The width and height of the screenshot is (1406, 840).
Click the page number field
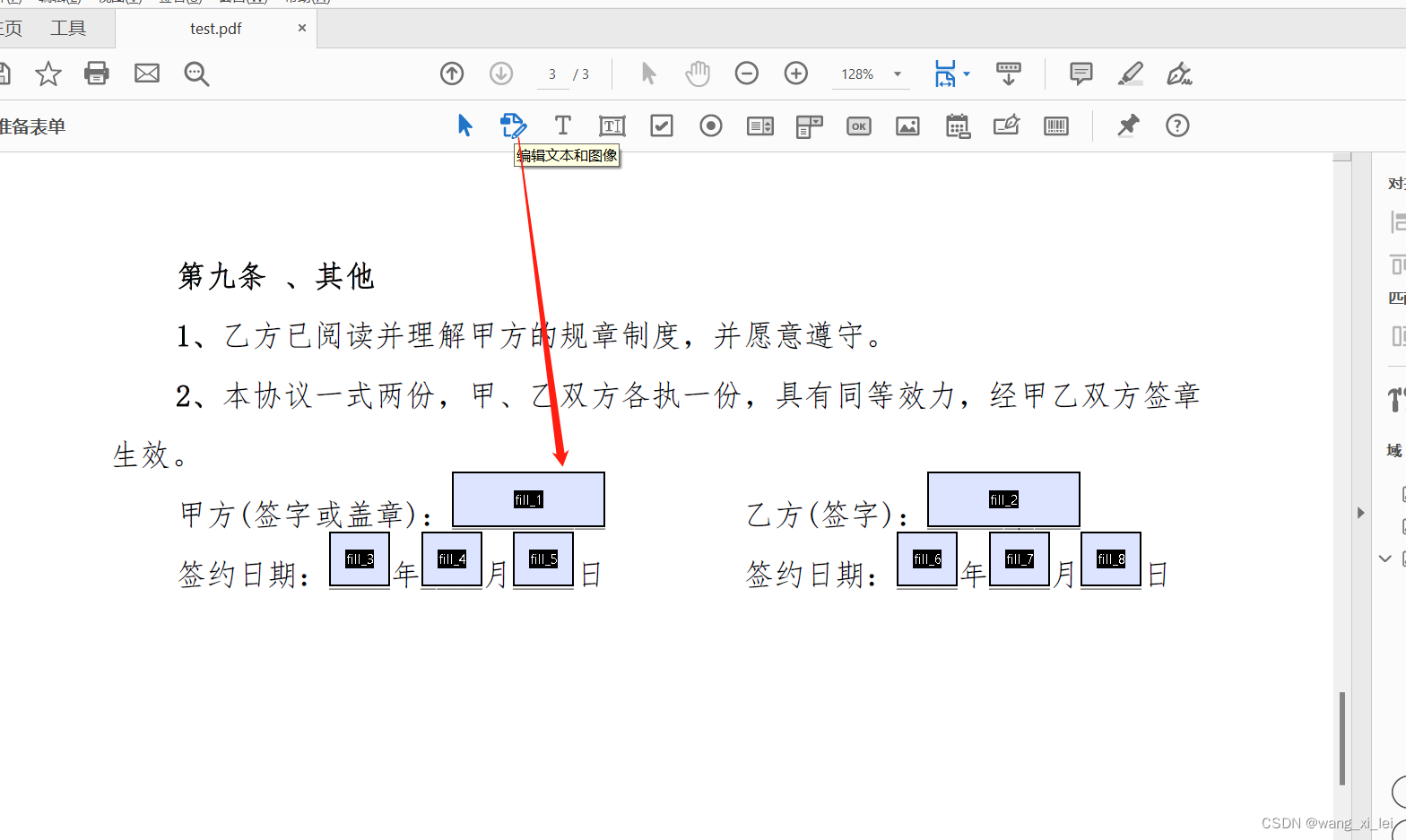[x=552, y=74]
